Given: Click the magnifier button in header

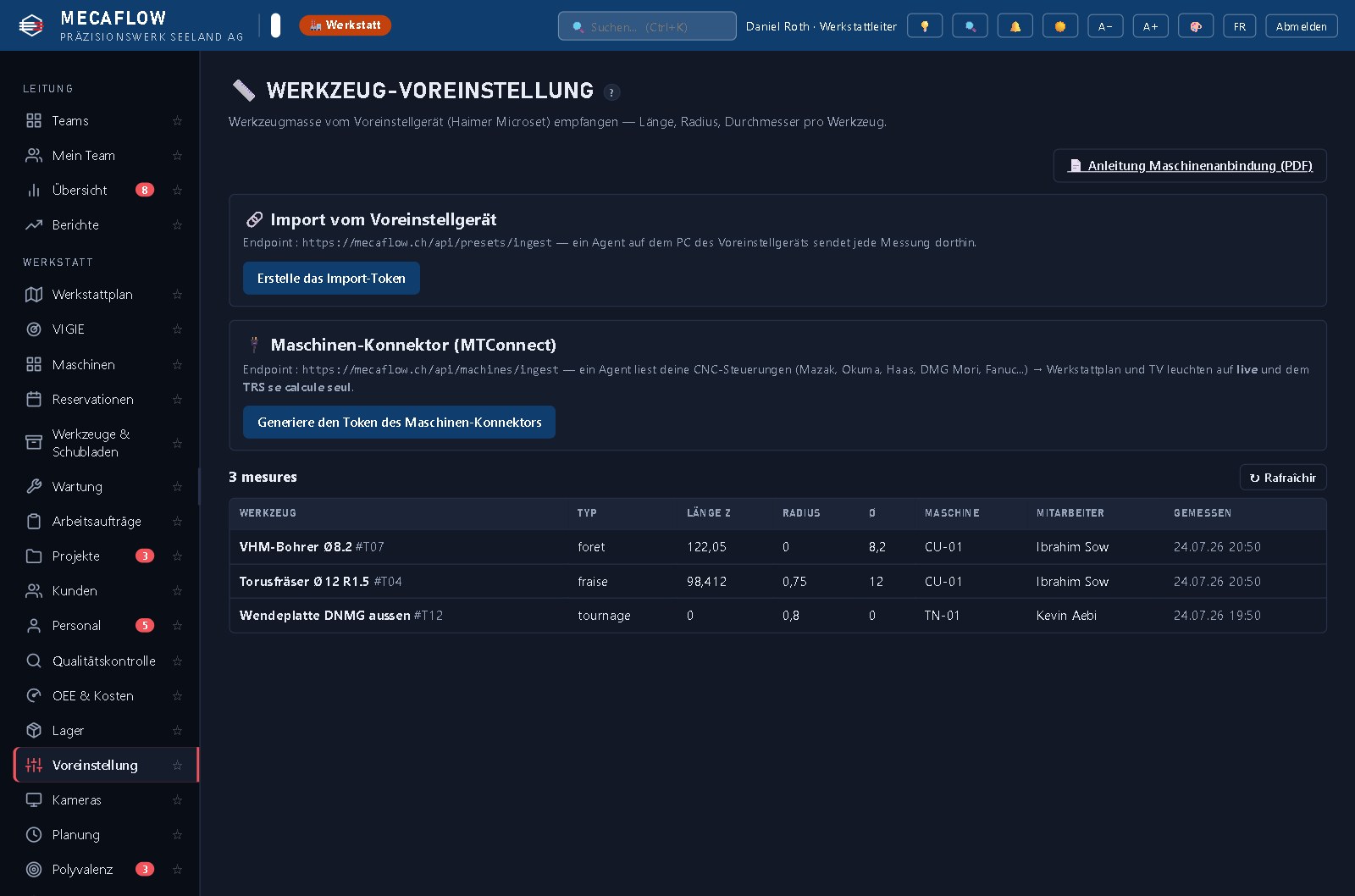Looking at the screenshot, I should 970,26.
